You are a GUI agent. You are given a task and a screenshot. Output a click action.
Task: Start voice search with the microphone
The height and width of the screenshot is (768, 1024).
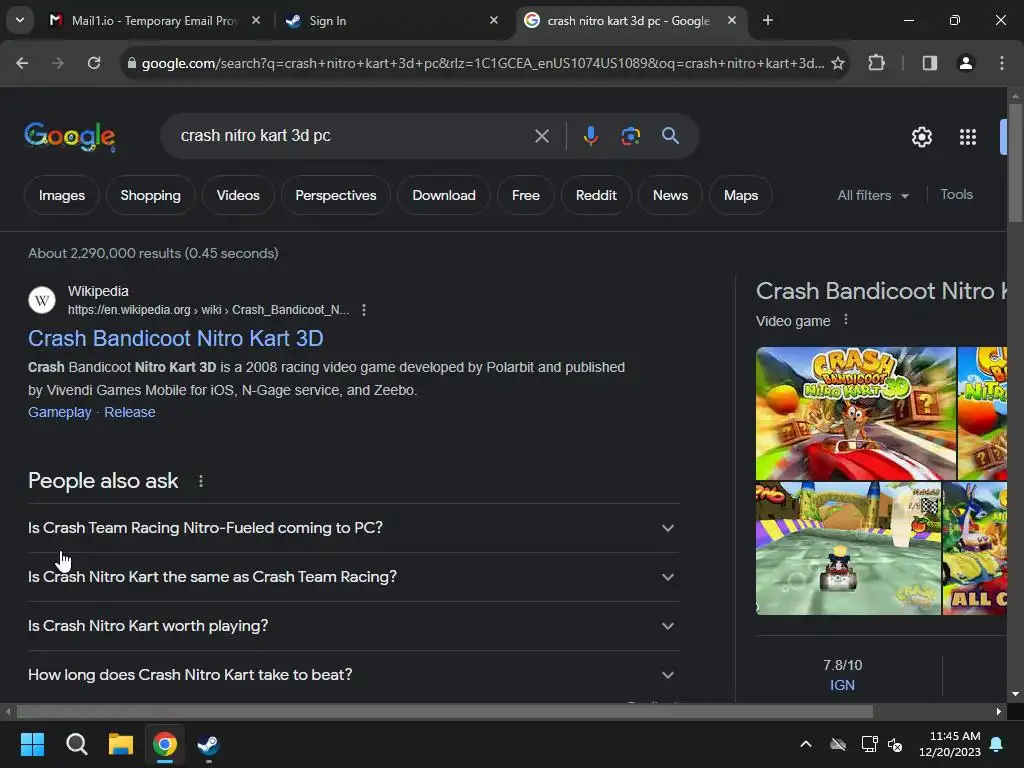coord(590,136)
